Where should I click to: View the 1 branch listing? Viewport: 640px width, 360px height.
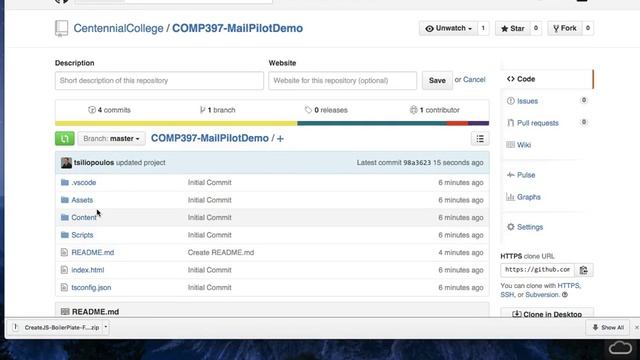pyautogui.click(x=218, y=110)
